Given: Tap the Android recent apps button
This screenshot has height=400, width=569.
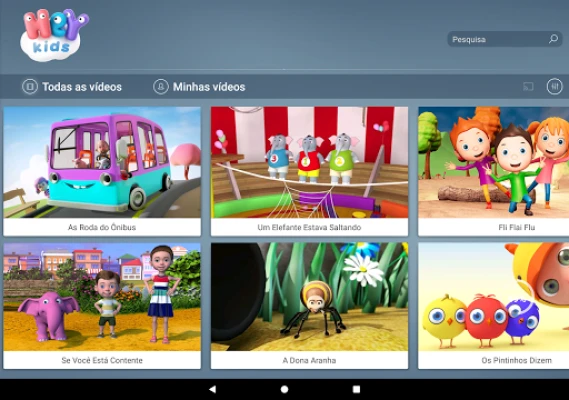Looking at the screenshot, I should pyautogui.click(x=356, y=389).
